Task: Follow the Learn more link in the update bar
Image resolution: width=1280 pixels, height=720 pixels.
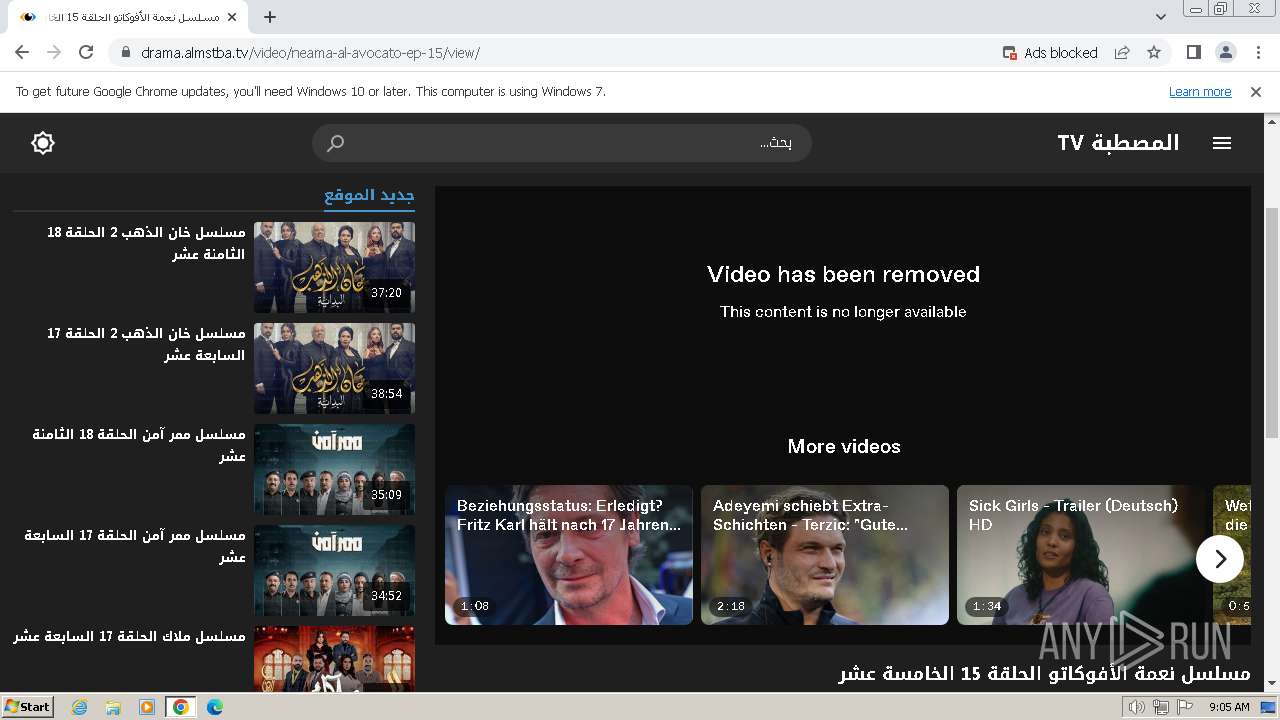Action: click(1200, 91)
